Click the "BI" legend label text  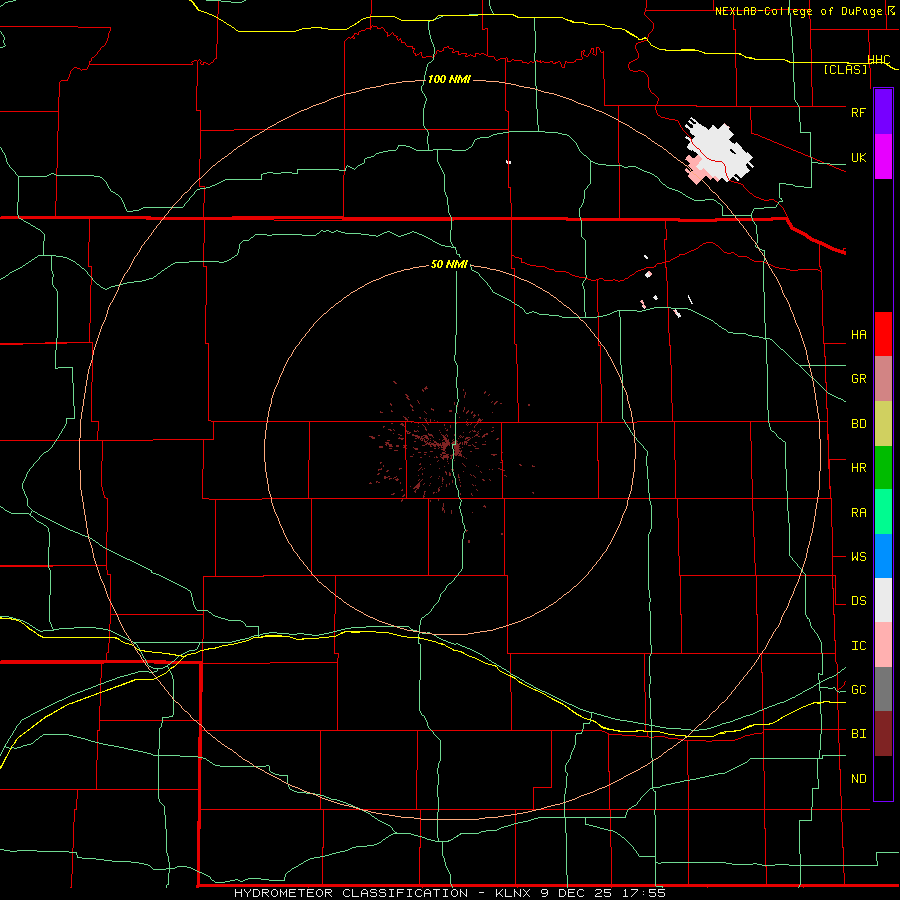tap(858, 734)
